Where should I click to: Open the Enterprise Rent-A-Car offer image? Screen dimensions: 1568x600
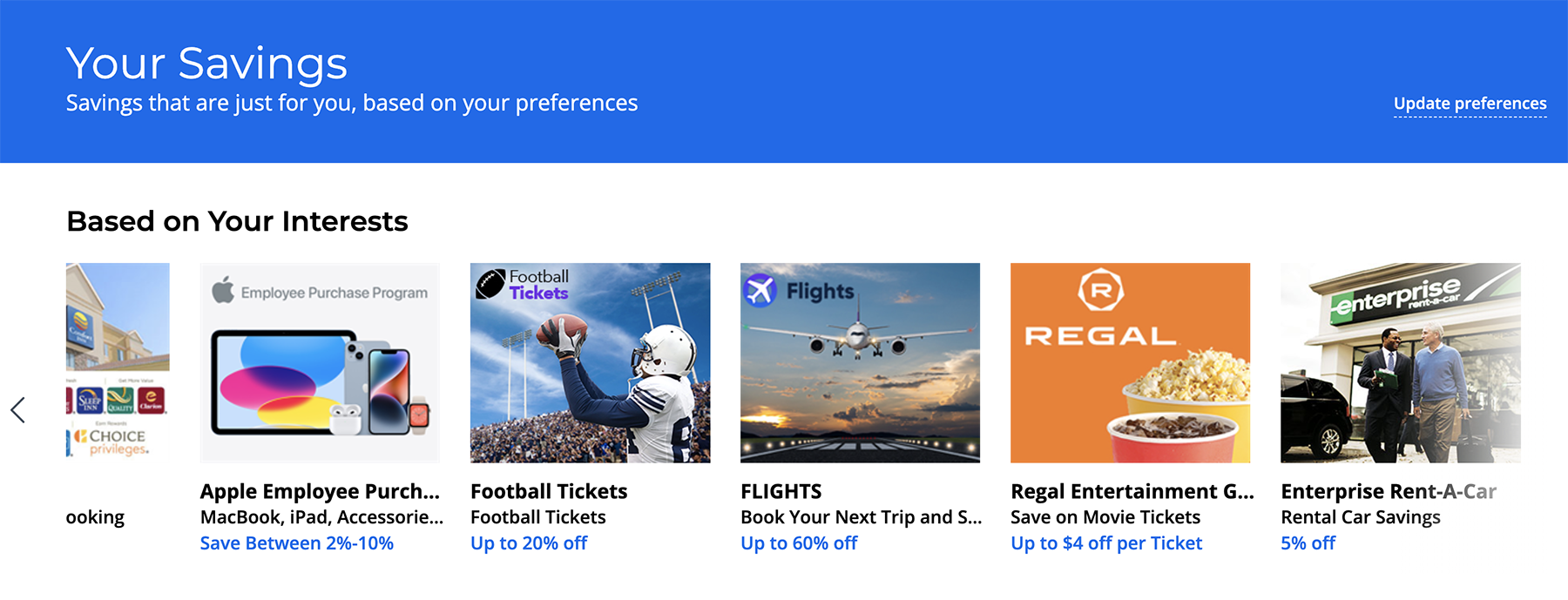click(1400, 362)
